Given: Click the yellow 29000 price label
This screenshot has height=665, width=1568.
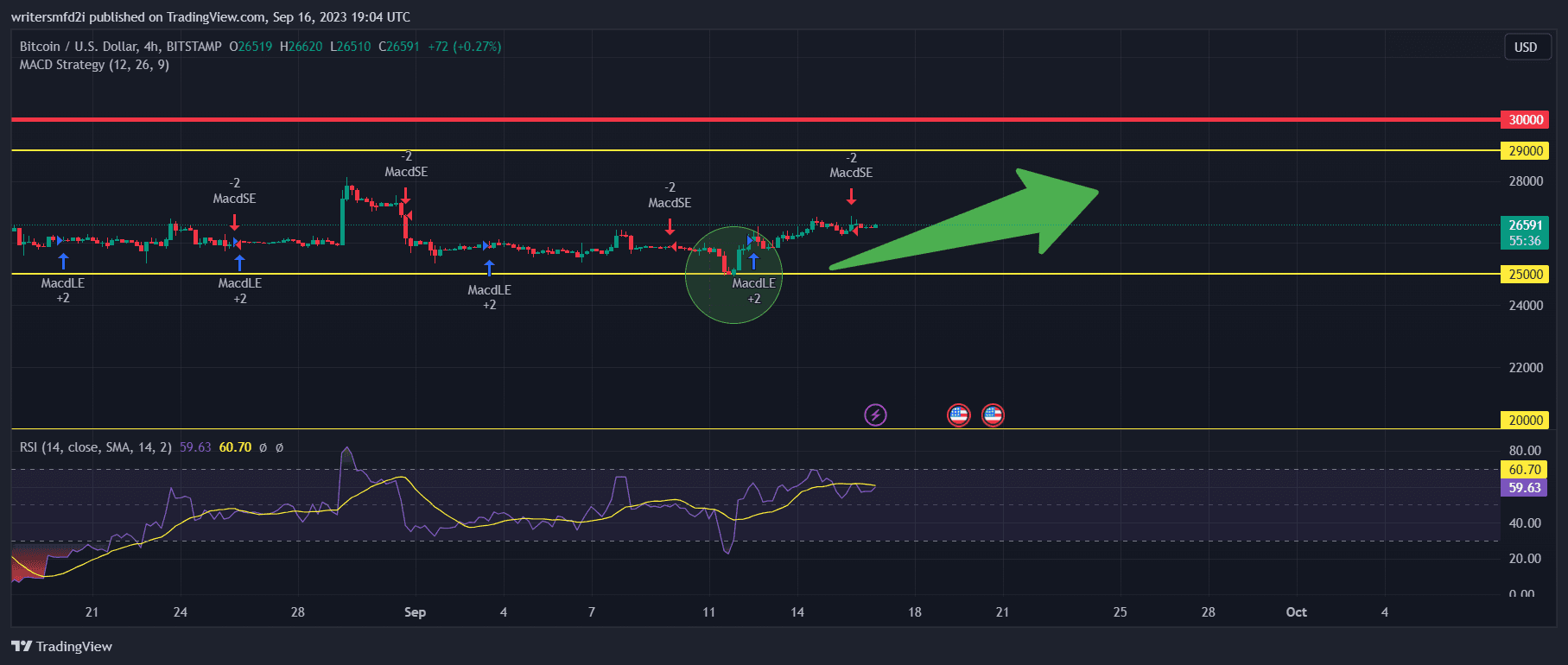Looking at the screenshot, I should [x=1525, y=151].
